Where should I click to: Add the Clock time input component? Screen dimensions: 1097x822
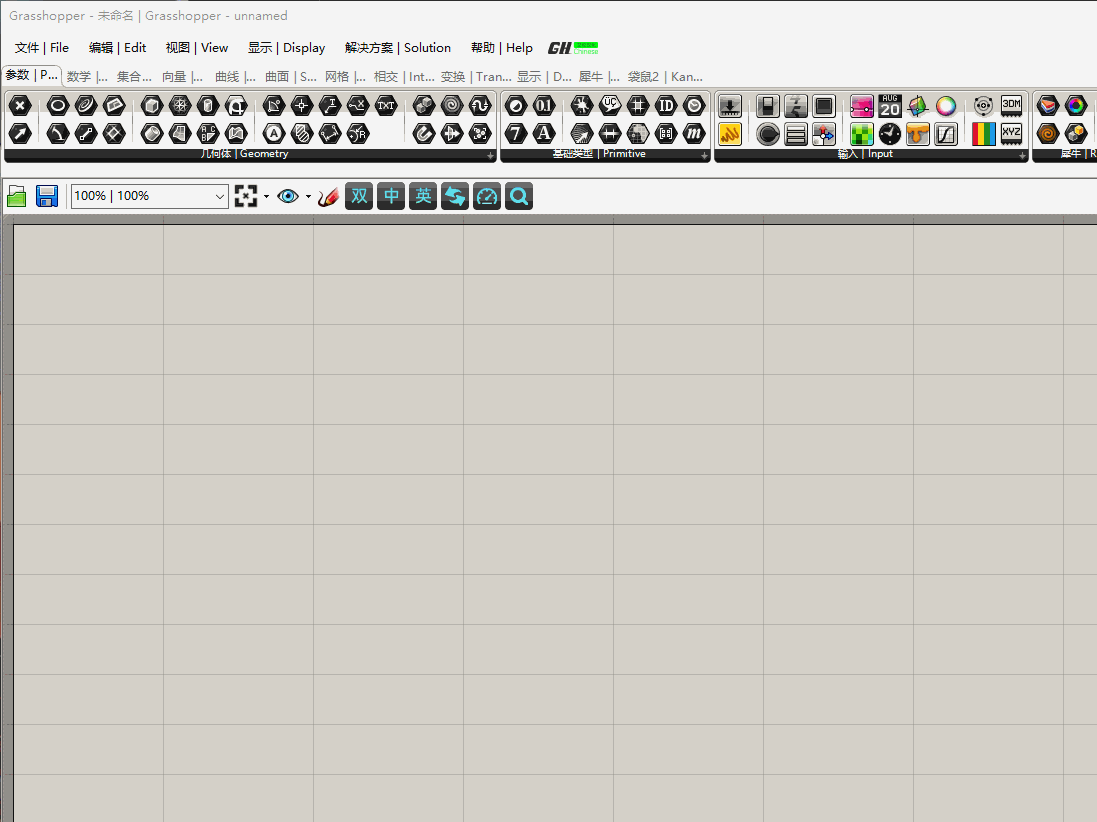pos(890,134)
